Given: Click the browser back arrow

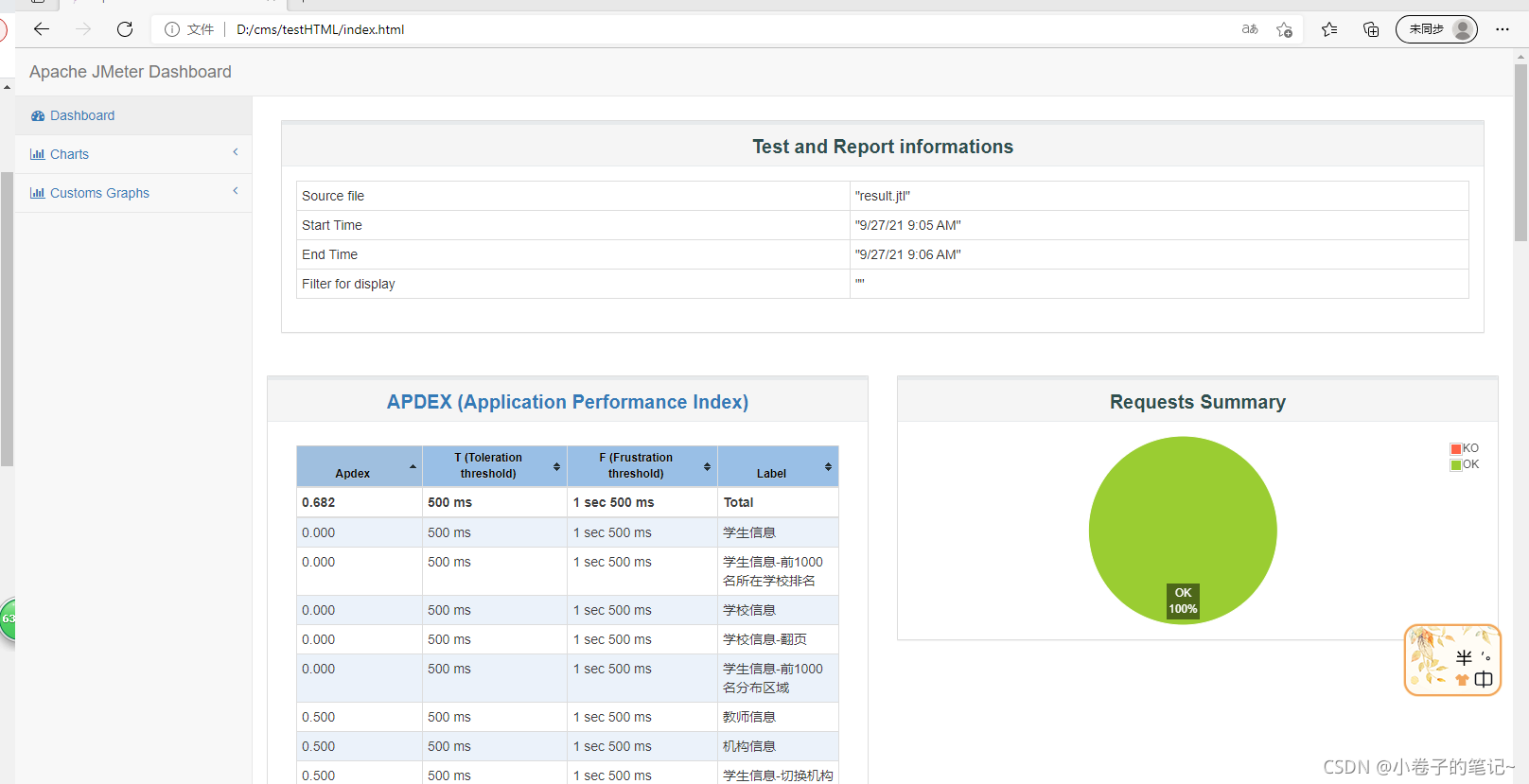Looking at the screenshot, I should (42, 29).
